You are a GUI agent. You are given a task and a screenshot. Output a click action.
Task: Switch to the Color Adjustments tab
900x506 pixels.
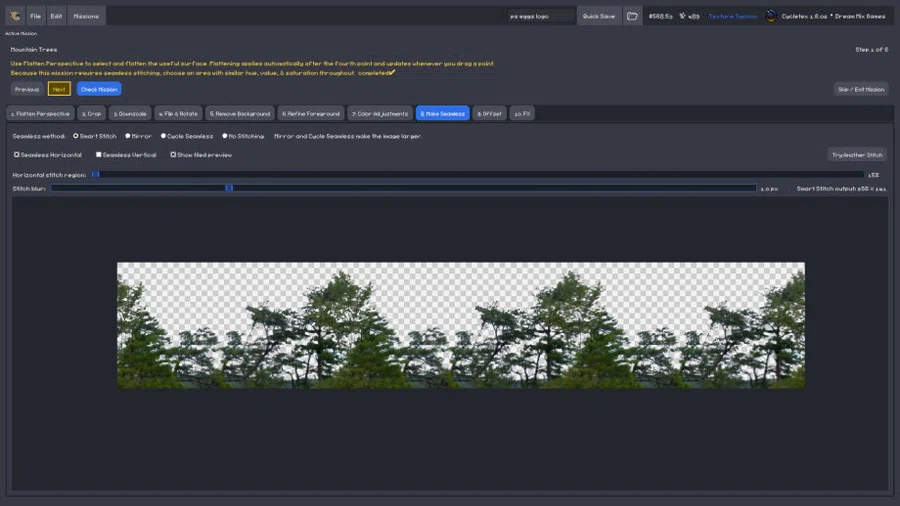(380, 114)
